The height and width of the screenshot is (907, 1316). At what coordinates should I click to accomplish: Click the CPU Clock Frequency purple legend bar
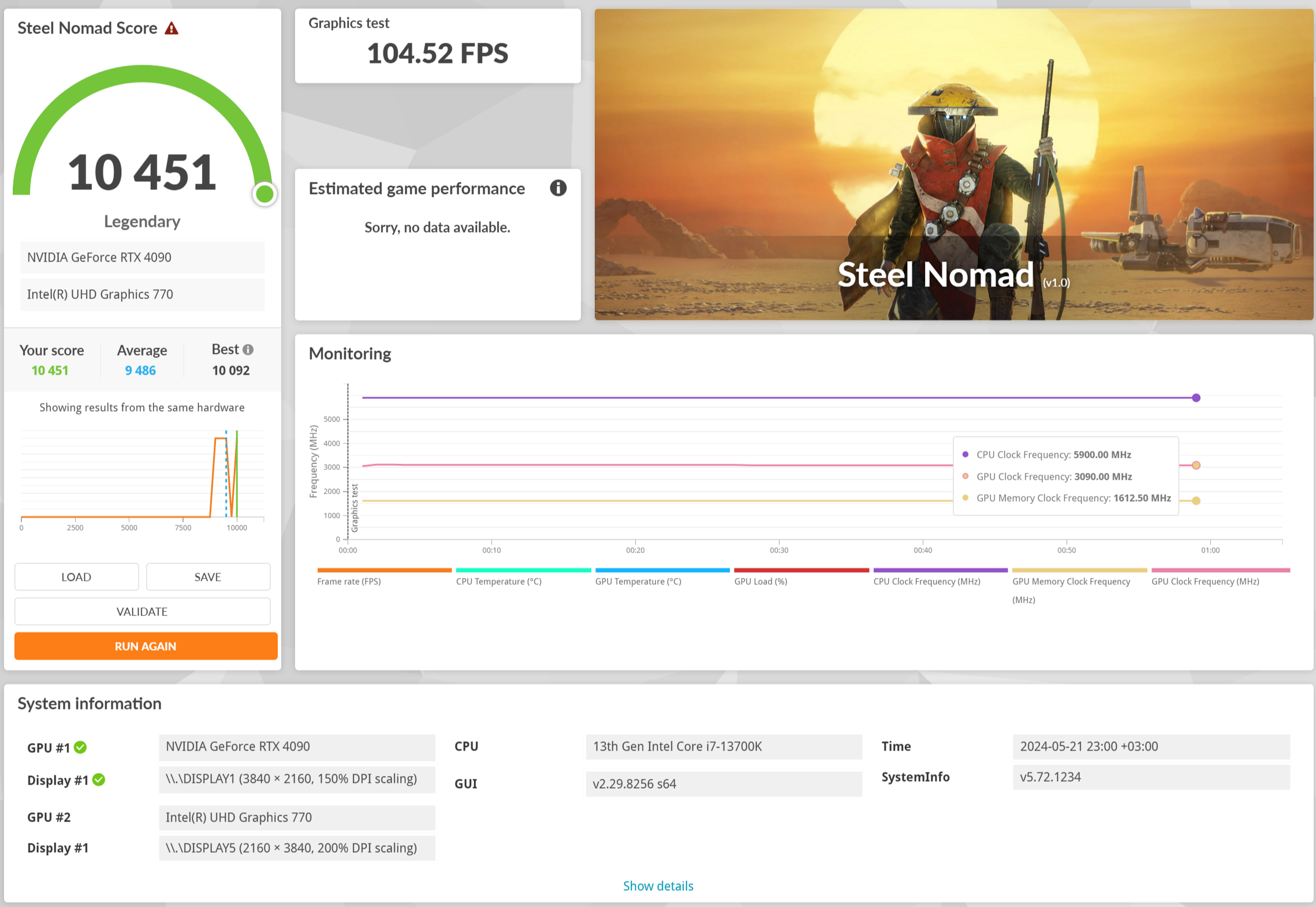click(x=940, y=570)
